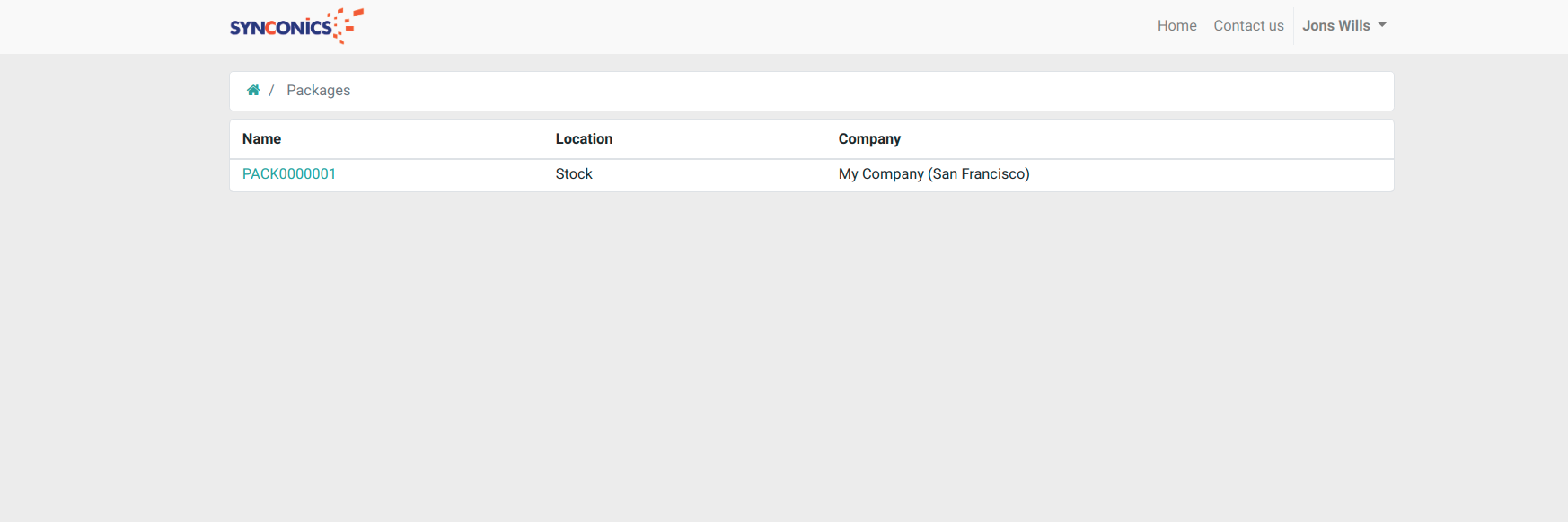The height and width of the screenshot is (522, 1568).
Task: Open package PACK0000001
Action: pyautogui.click(x=289, y=174)
